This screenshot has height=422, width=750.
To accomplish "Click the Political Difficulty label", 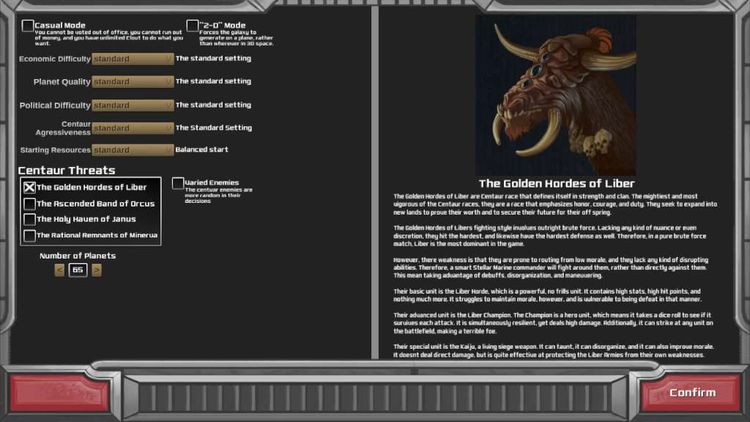I will pyautogui.click(x=55, y=105).
